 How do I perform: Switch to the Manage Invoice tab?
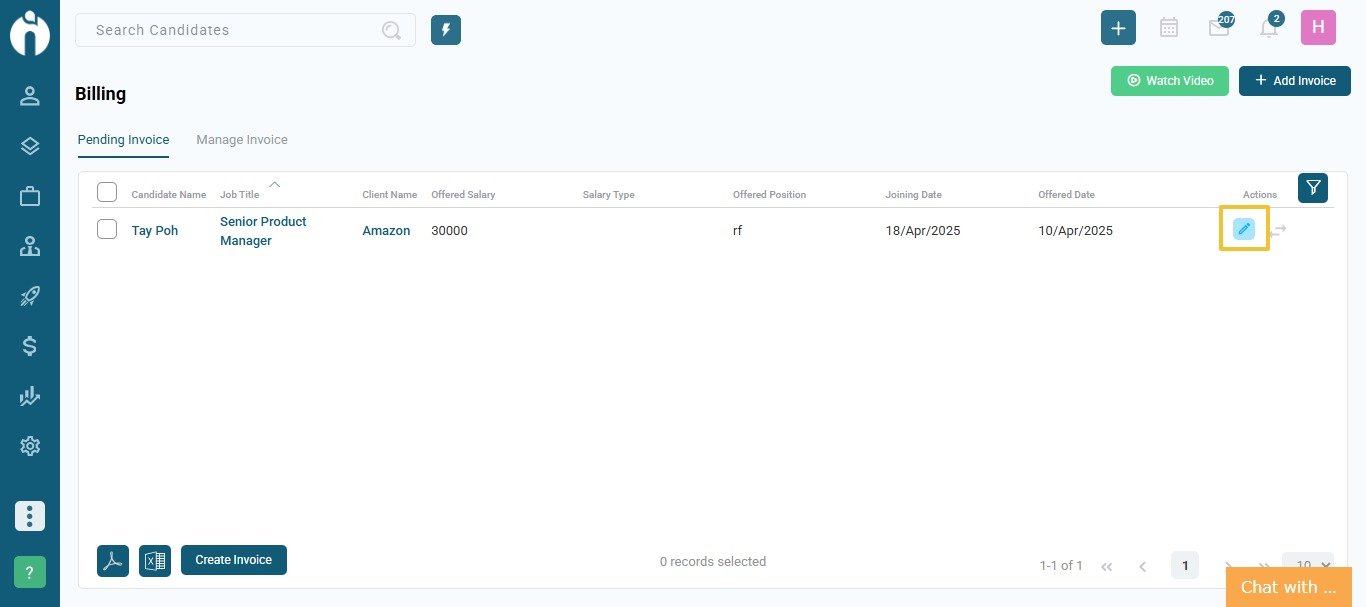pos(242,140)
